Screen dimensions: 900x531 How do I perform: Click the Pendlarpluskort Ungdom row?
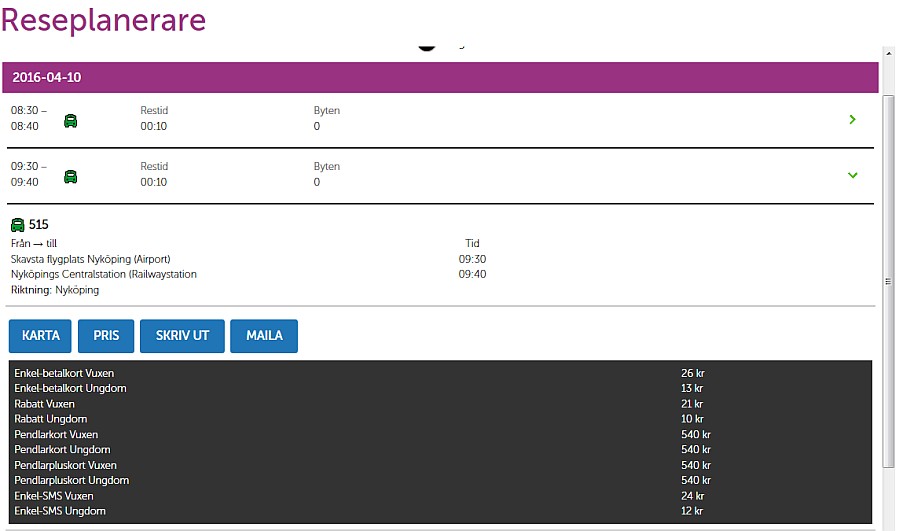tap(440, 480)
